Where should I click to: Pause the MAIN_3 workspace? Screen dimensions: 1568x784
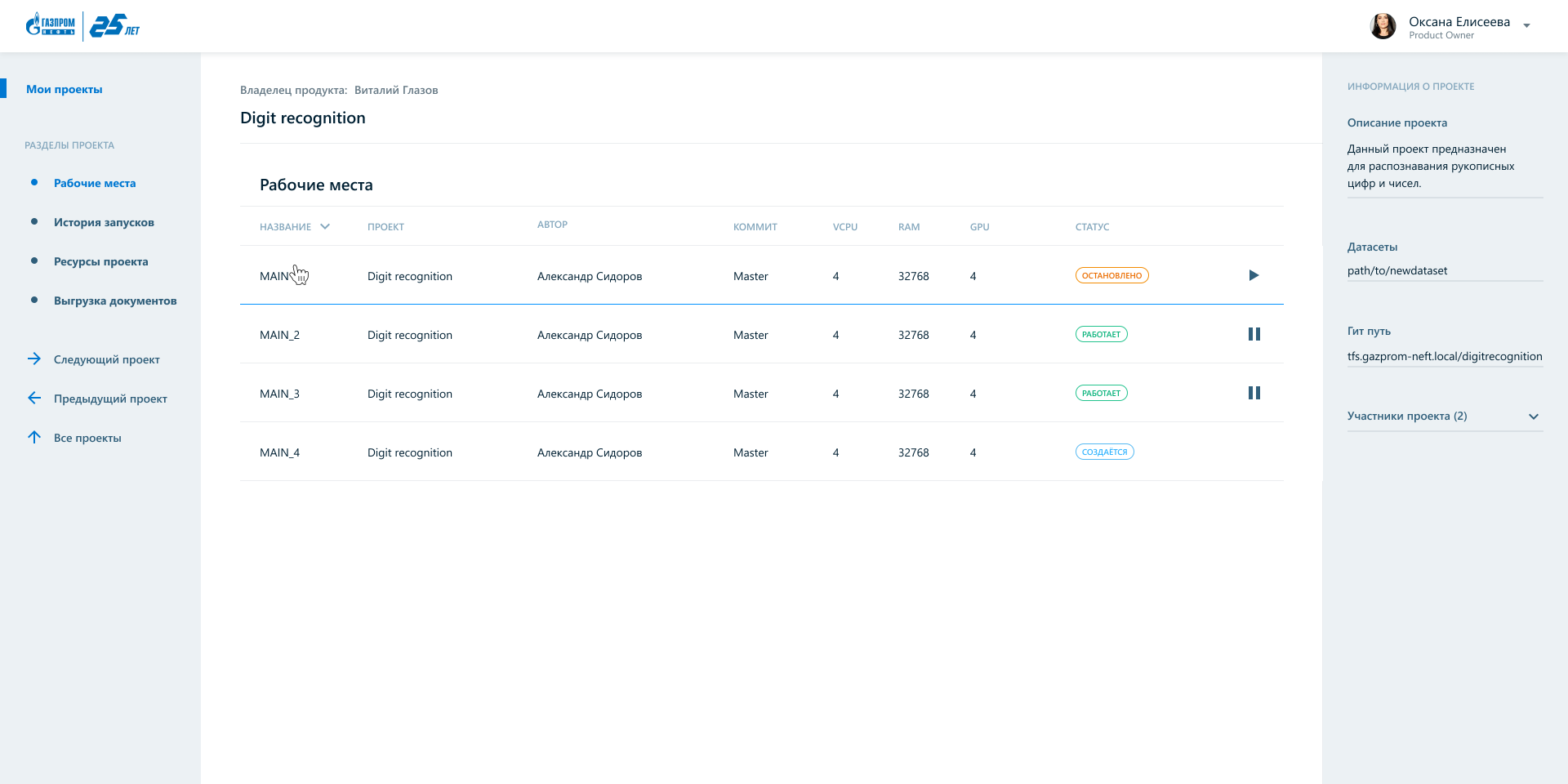1254,393
